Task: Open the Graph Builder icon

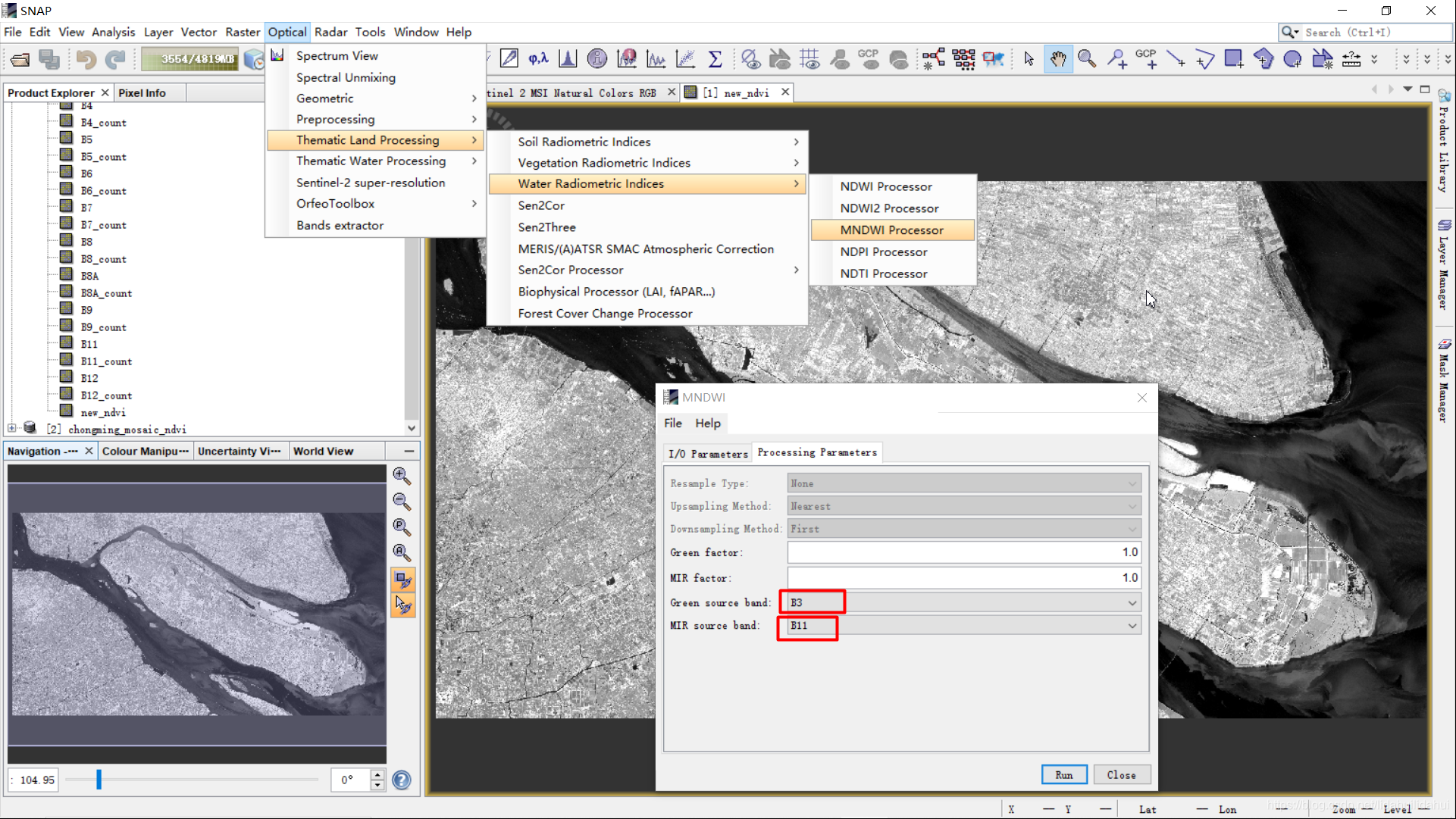Action: coord(934,59)
